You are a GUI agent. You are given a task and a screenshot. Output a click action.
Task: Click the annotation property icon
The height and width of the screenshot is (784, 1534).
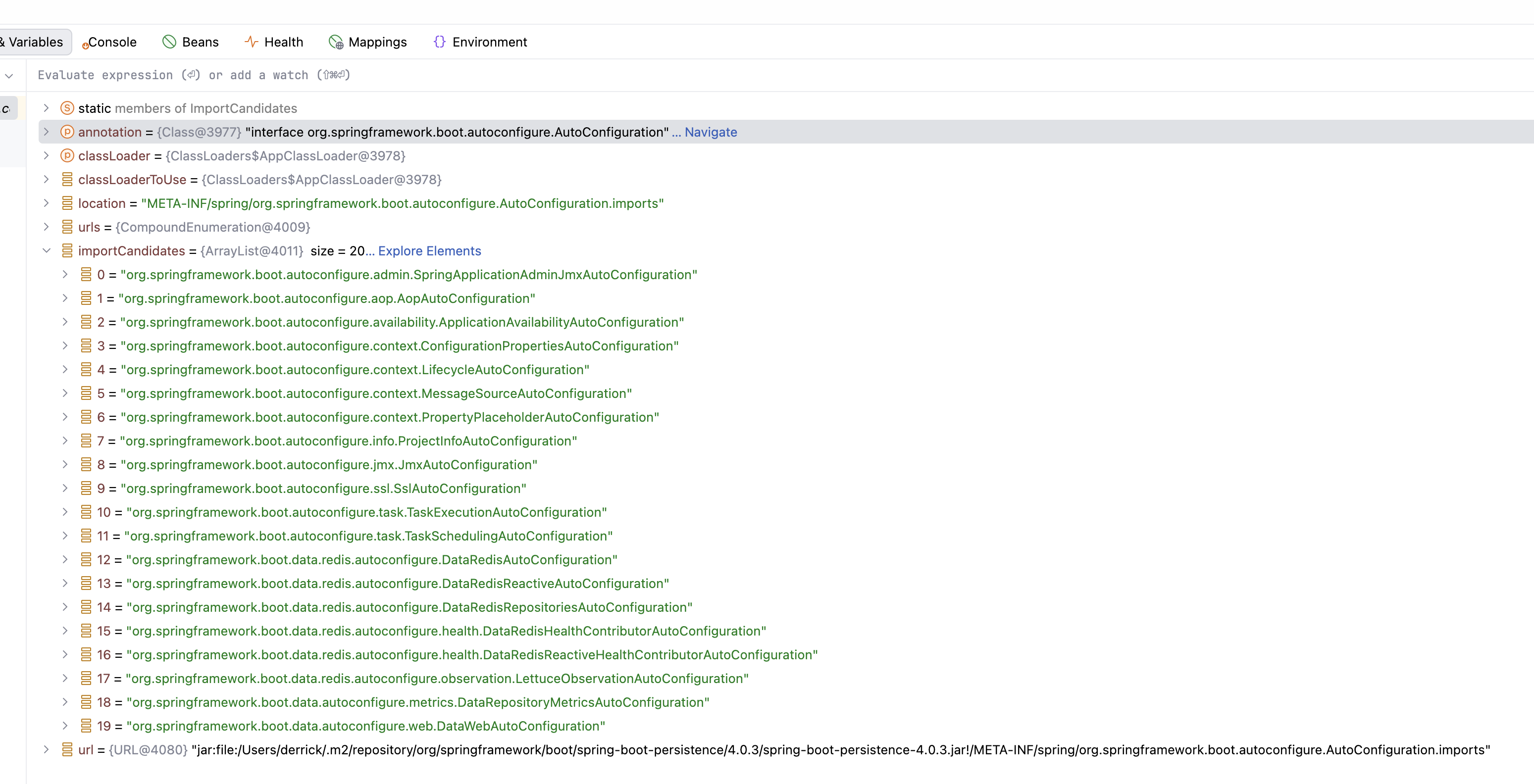point(67,132)
